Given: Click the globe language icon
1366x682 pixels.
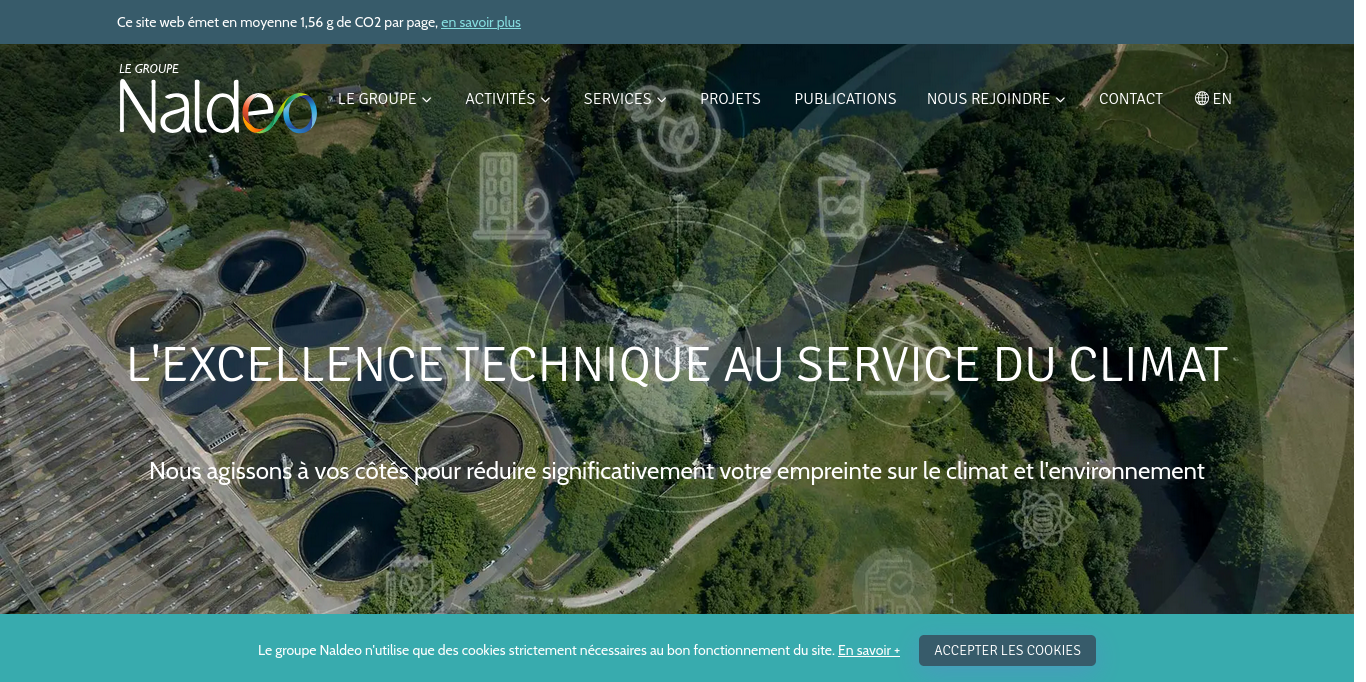Looking at the screenshot, I should point(1202,99).
